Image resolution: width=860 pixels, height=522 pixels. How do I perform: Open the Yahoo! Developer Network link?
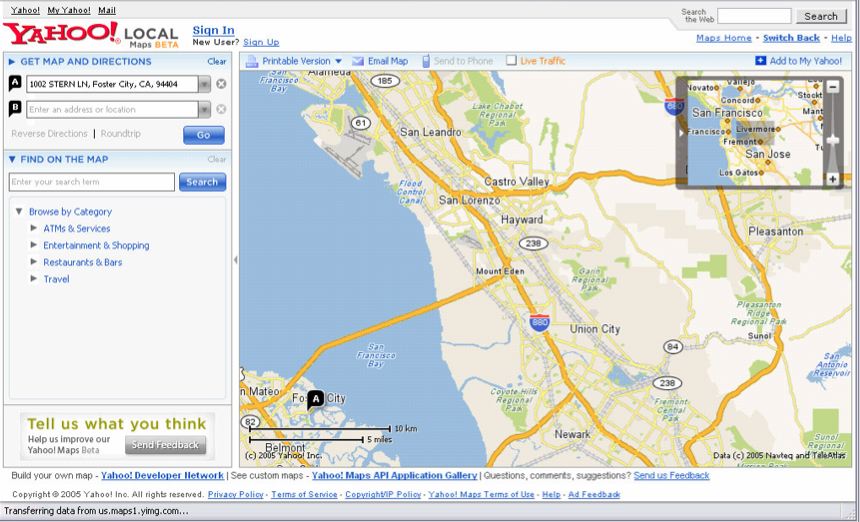pos(162,475)
